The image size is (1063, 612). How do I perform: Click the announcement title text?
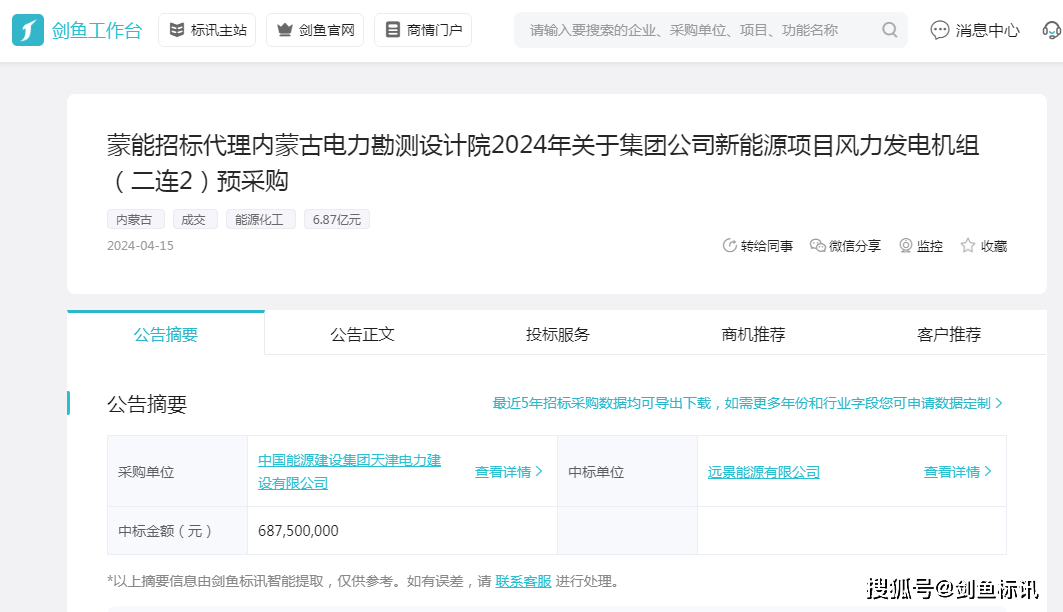coord(542,163)
